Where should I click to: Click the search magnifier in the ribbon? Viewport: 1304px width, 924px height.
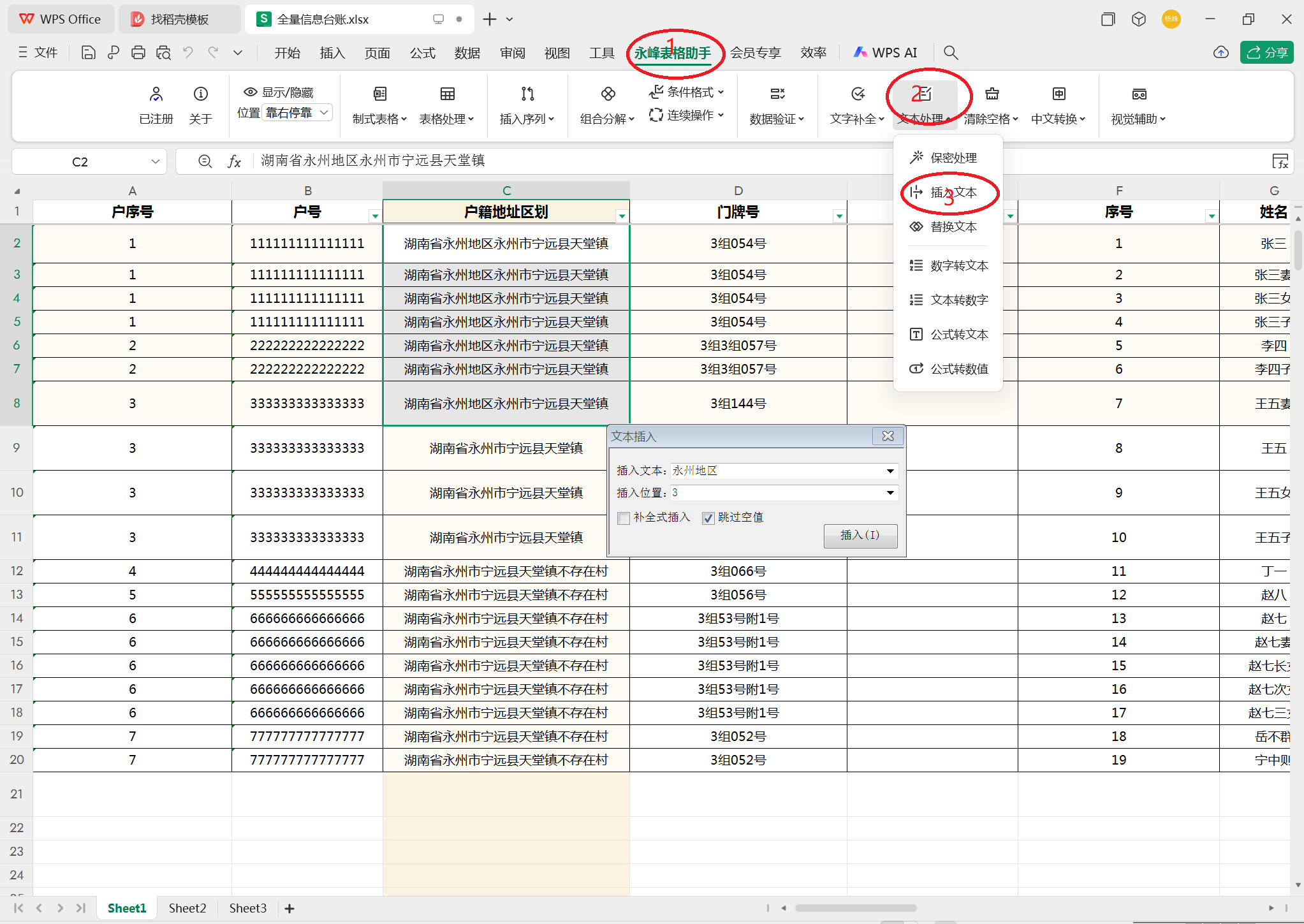click(951, 53)
